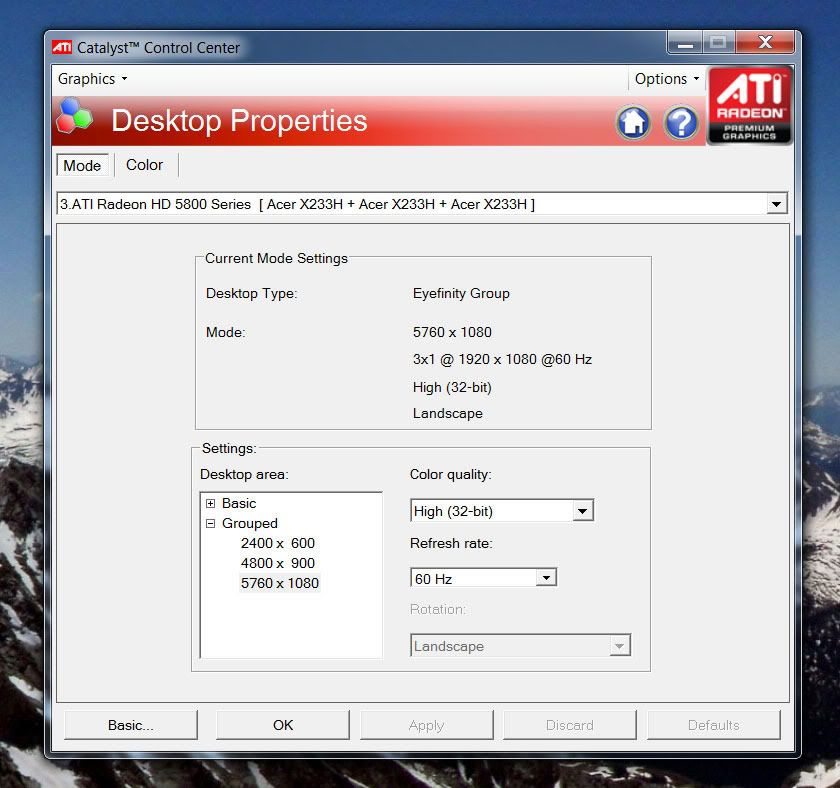This screenshot has height=788, width=840.
Task: Switch to the Color tab
Action: coord(144,165)
